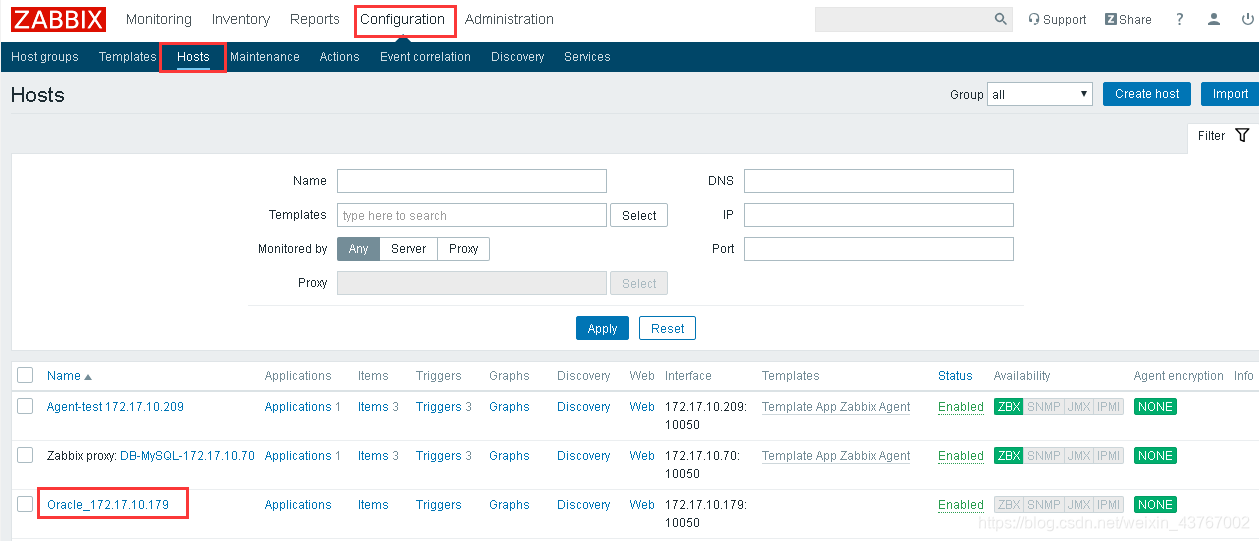
Task: Click NONE encryption badge for DB-MySQL row
Action: (x=1155, y=456)
